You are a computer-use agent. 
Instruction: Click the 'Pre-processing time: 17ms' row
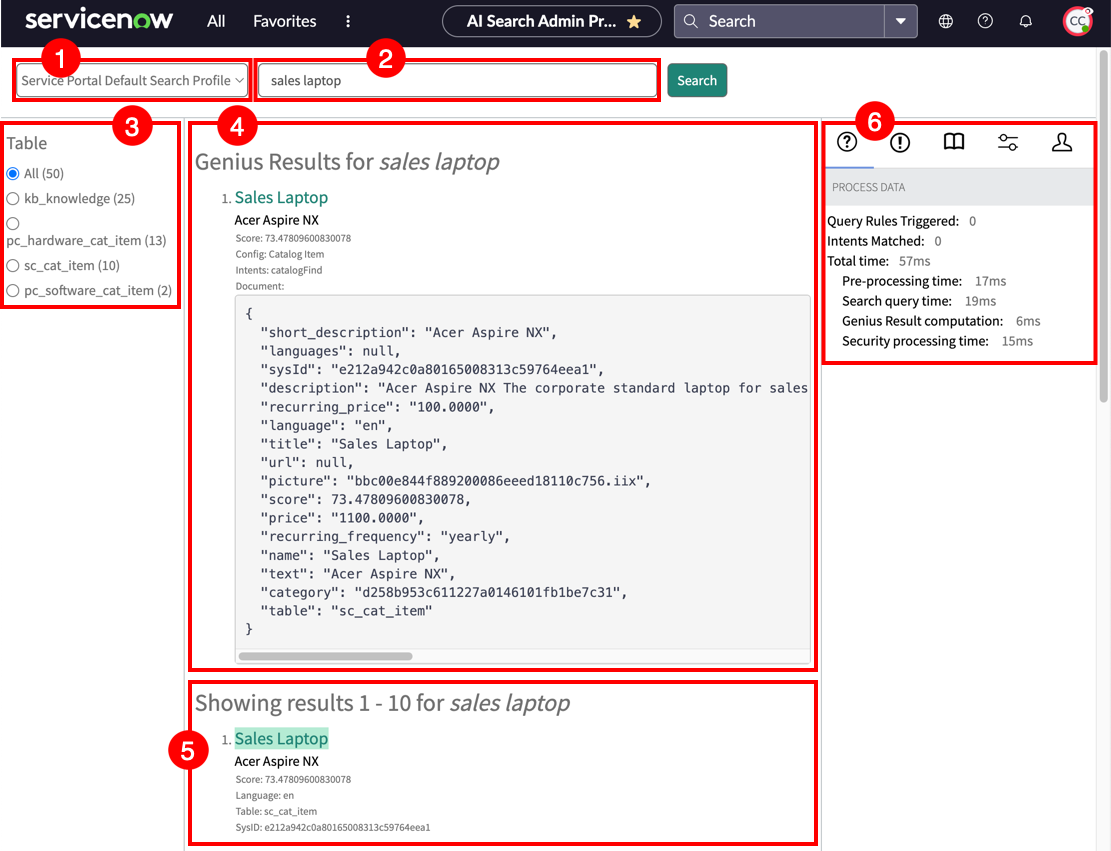point(924,281)
